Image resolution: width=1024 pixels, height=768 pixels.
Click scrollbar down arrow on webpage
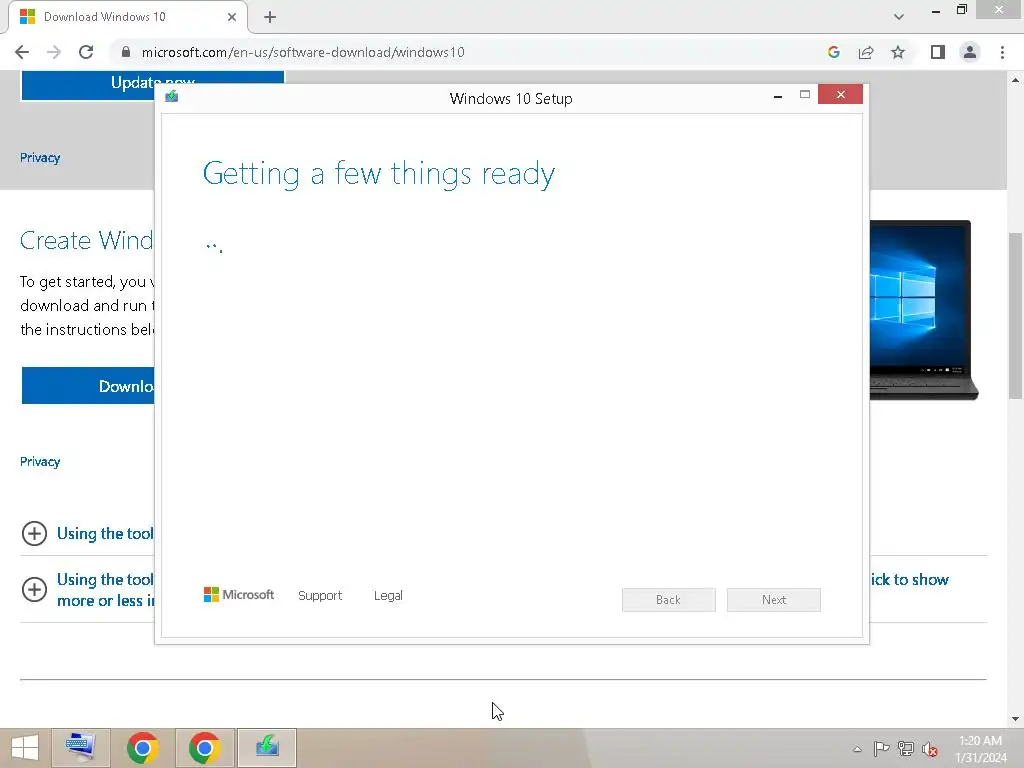point(1016,718)
